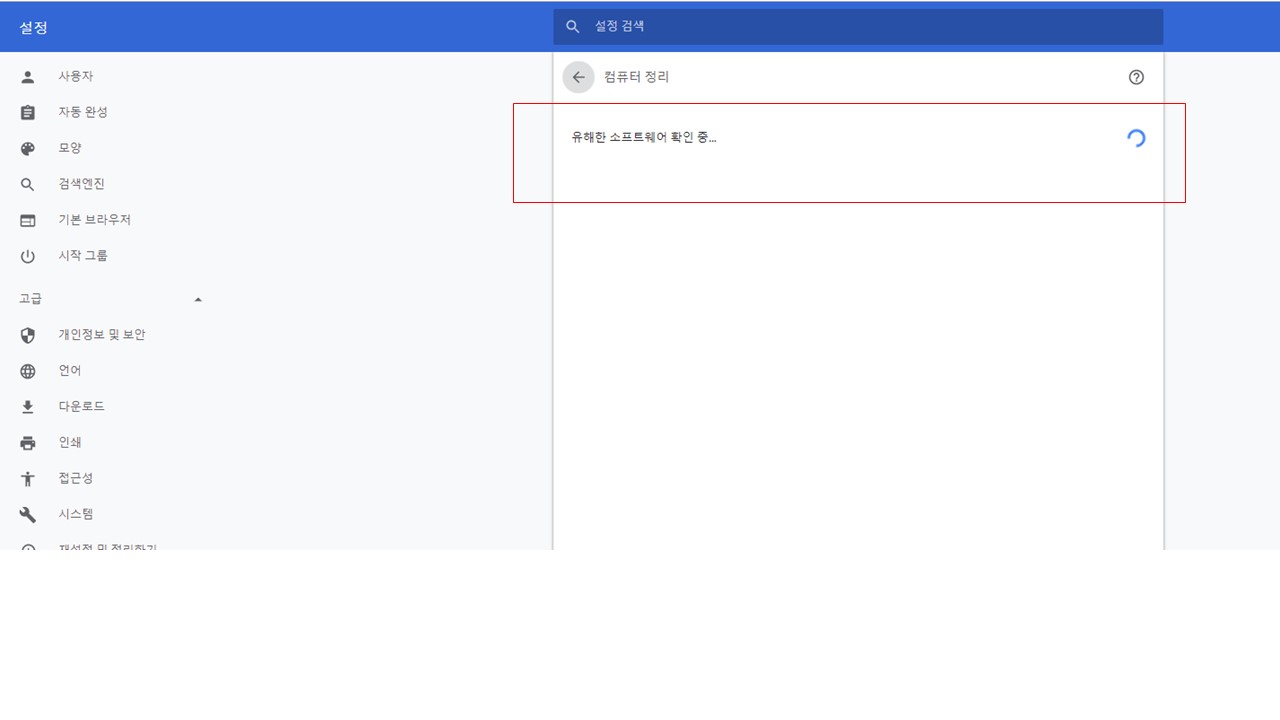The image size is (1280, 720).
Task: Click the browser window icon beside 기본 브라우저
Action: point(28,221)
